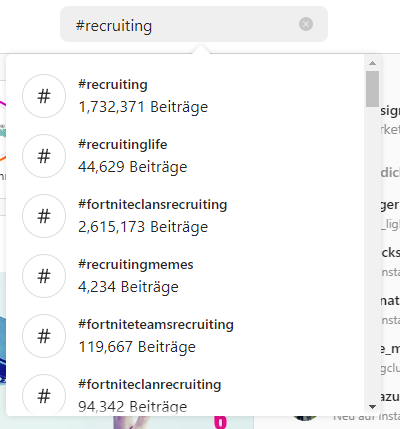400x429 pixels.
Task: Click the suggestions list scrollbar thumb
Action: coord(372,89)
